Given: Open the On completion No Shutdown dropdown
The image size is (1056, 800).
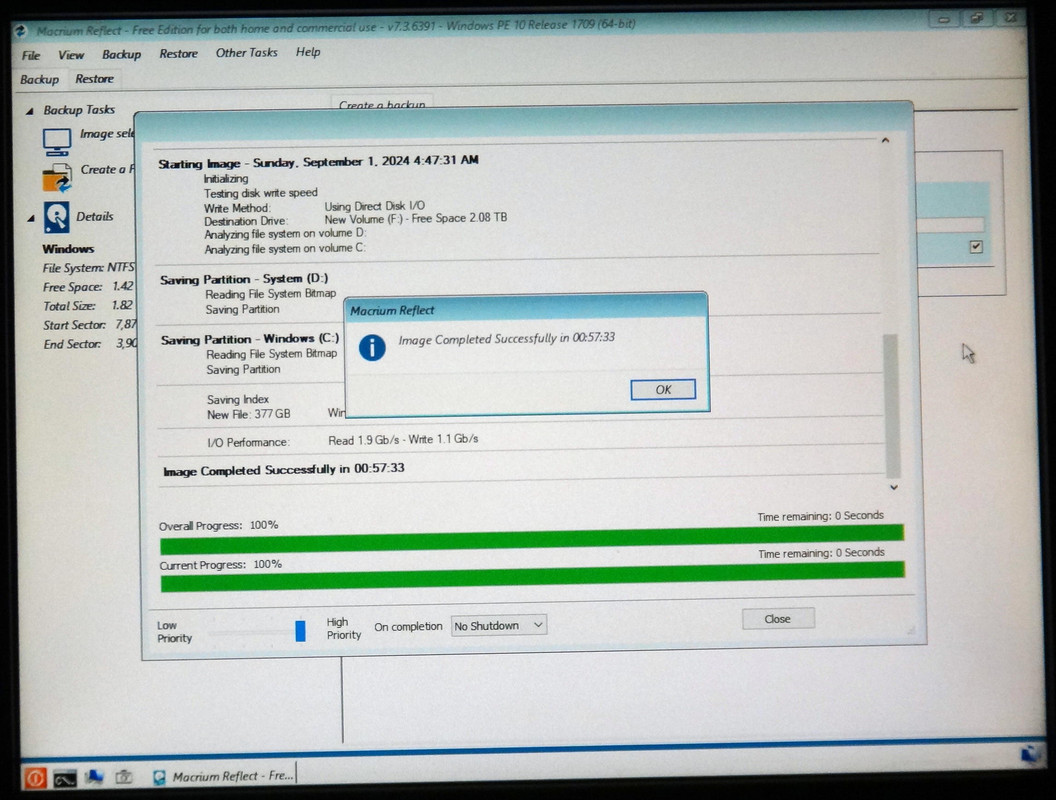Looking at the screenshot, I should (498, 626).
